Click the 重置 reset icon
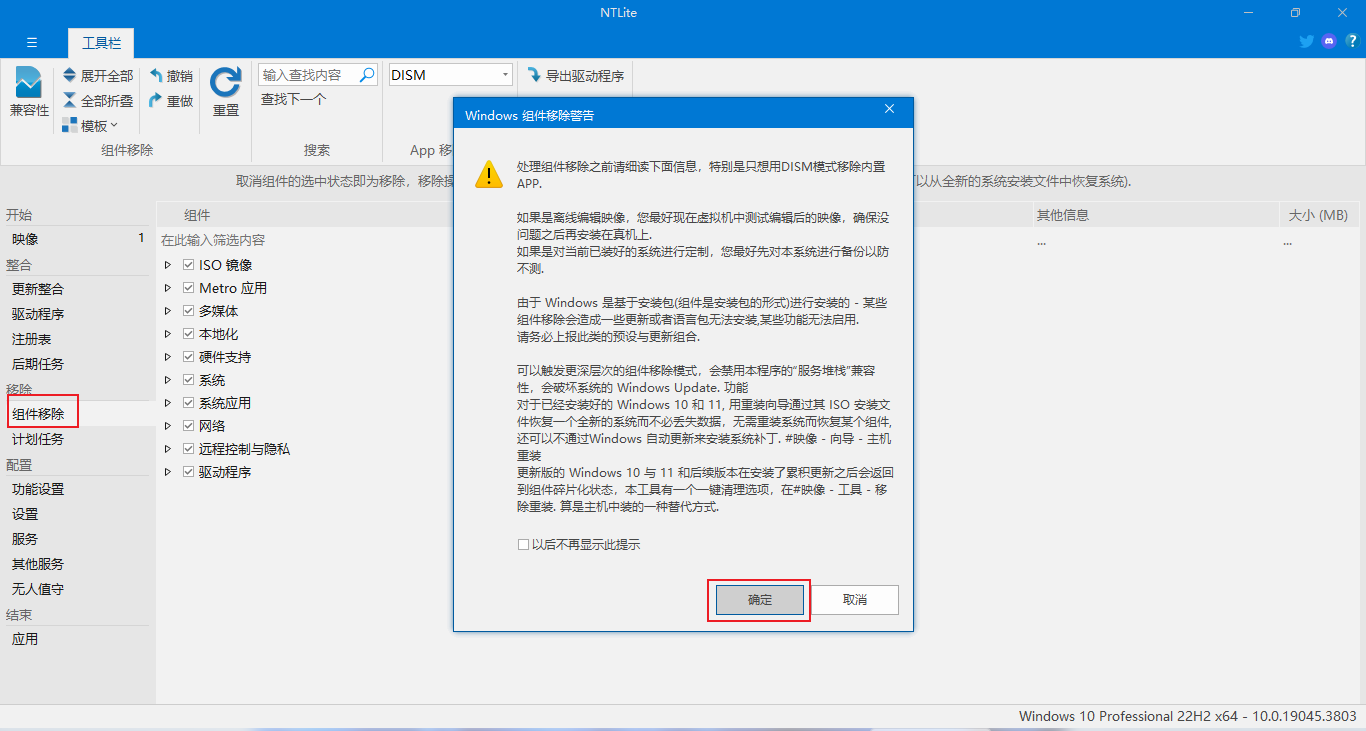 pos(226,82)
